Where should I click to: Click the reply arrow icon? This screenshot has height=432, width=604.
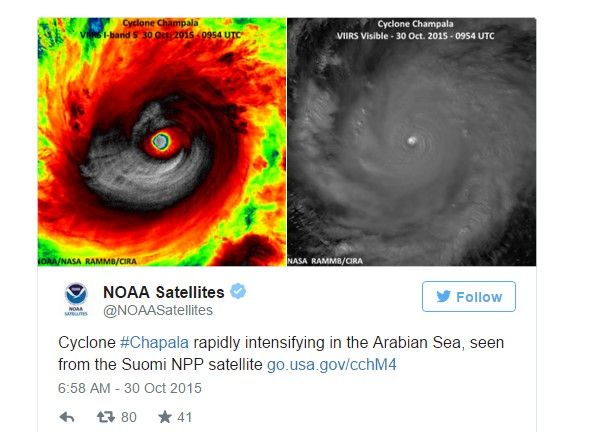[67, 417]
